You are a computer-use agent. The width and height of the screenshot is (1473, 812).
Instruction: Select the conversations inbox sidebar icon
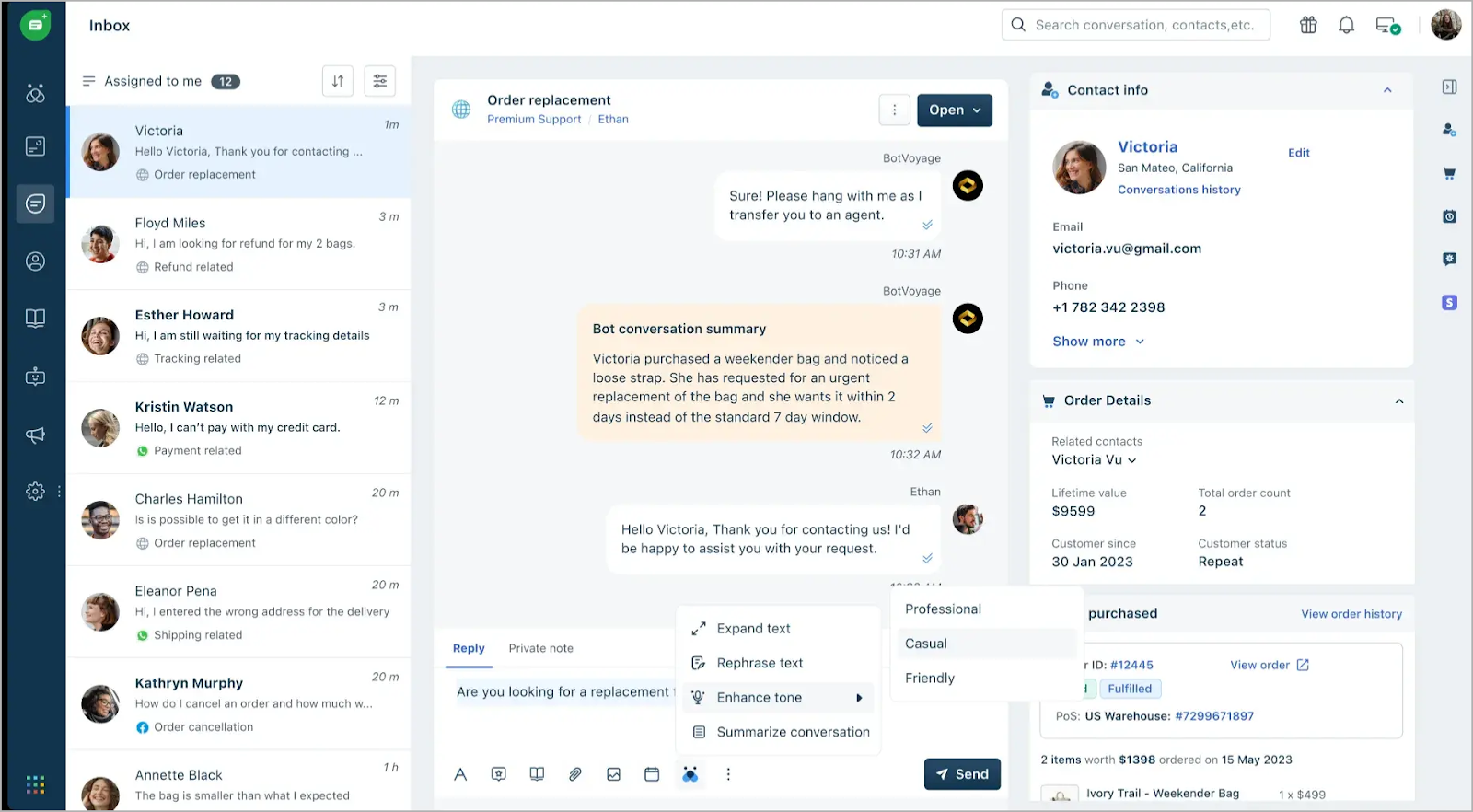35,203
